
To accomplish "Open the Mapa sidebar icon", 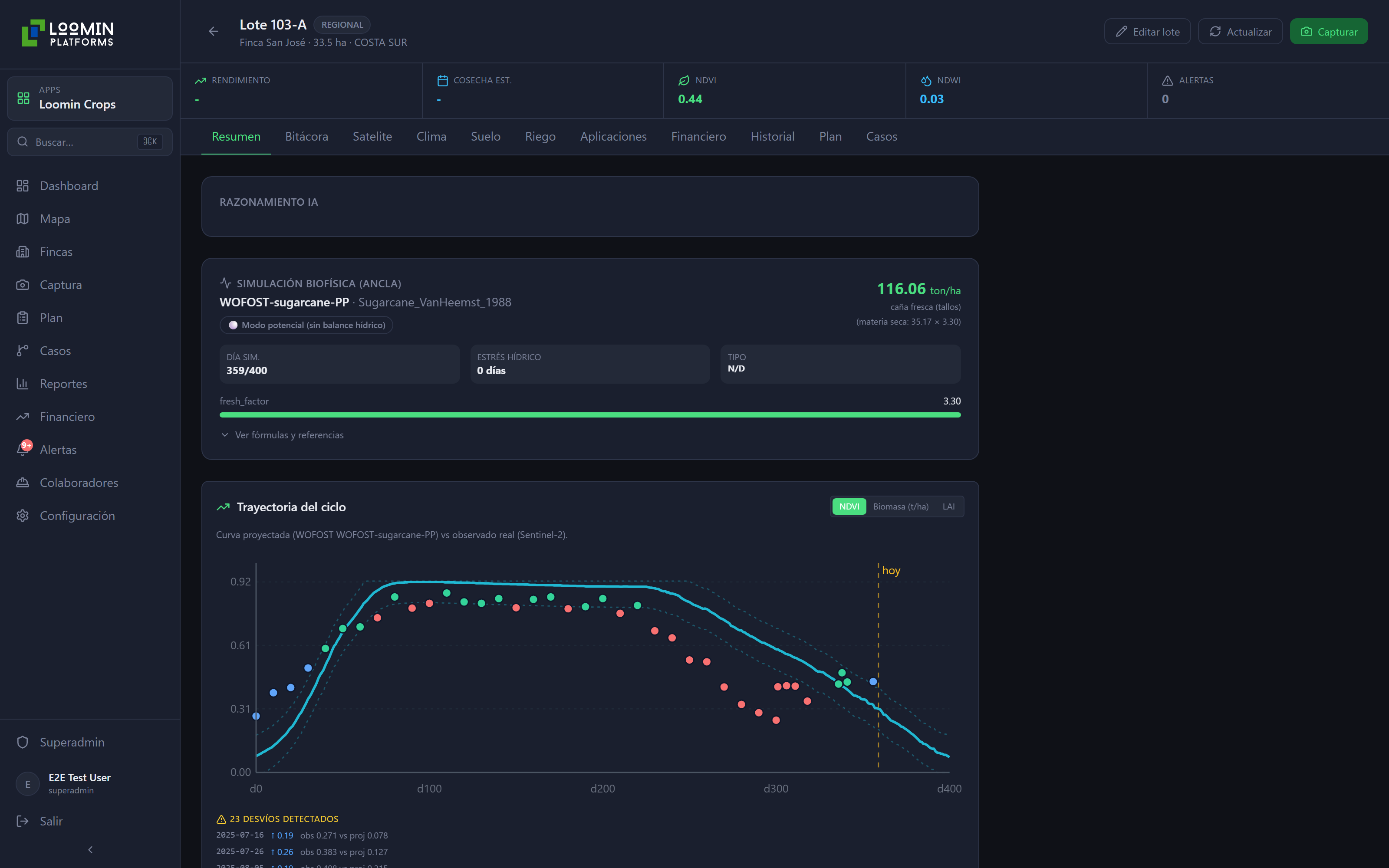I will point(23,219).
